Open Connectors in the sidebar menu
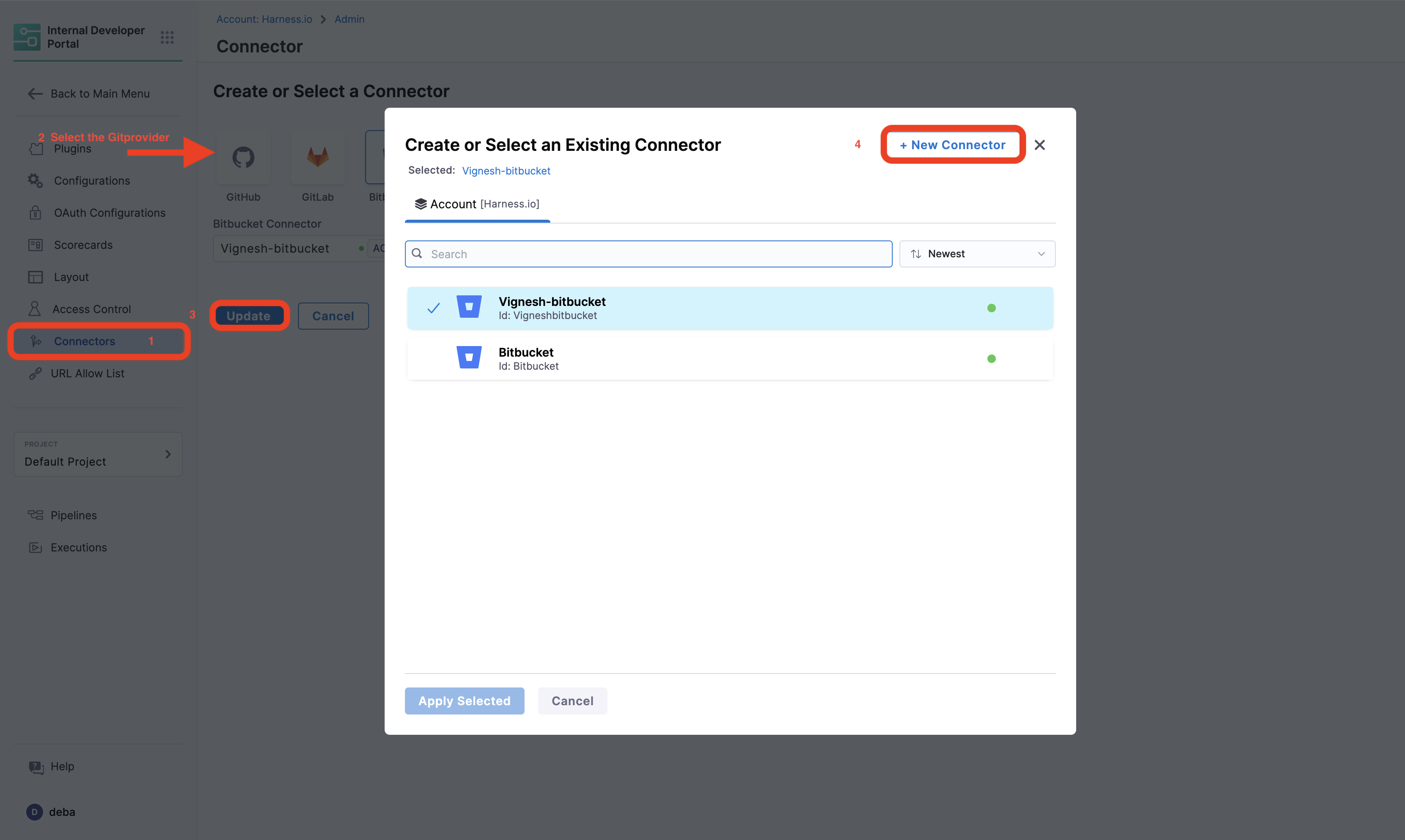Image resolution: width=1405 pixels, height=840 pixels. 85,341
